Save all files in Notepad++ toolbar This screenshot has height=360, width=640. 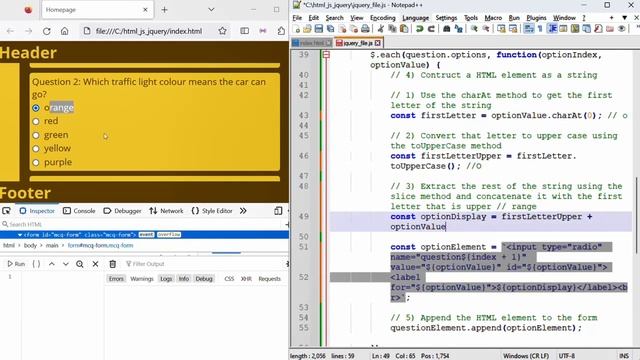coord(330,29)
